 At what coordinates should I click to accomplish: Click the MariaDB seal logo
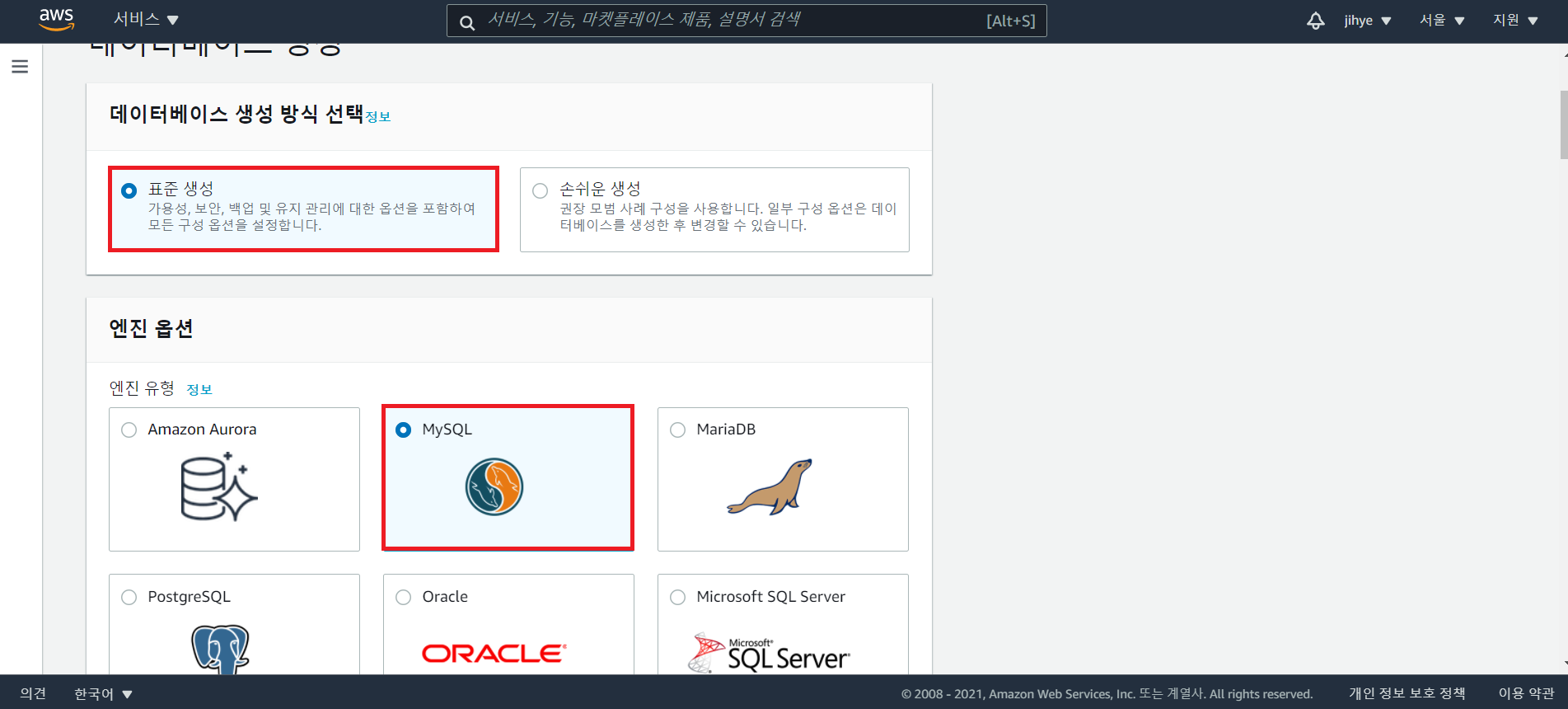coord(770,487)
